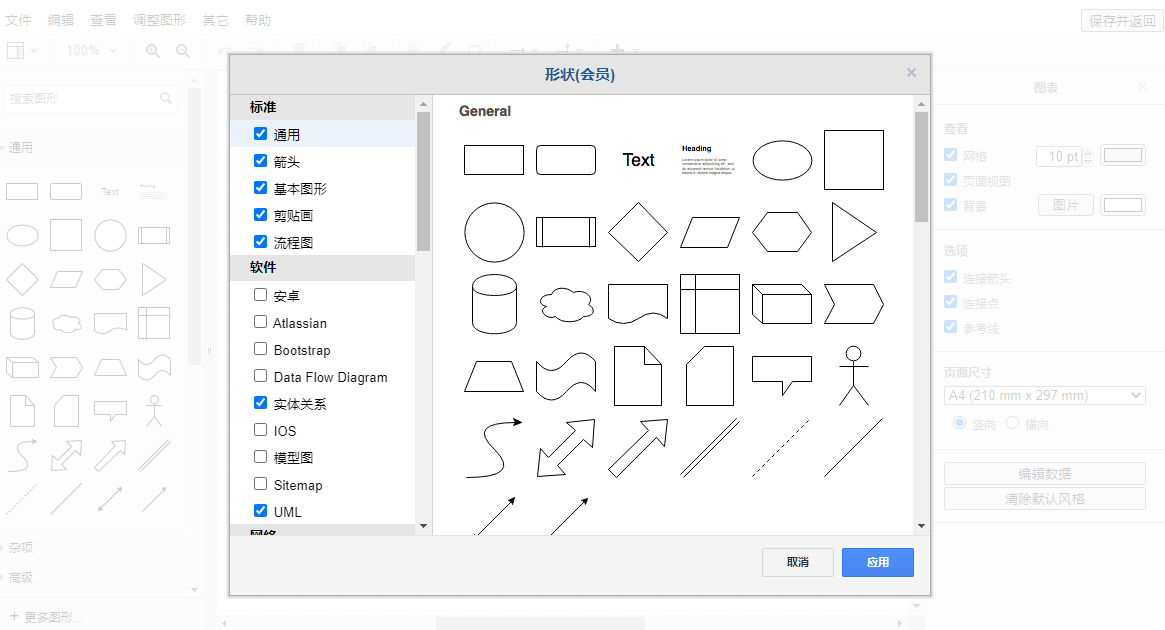Enable the Data Flow Diagram checkbox
Screen dimensions: 1165x630
(260, 376)
